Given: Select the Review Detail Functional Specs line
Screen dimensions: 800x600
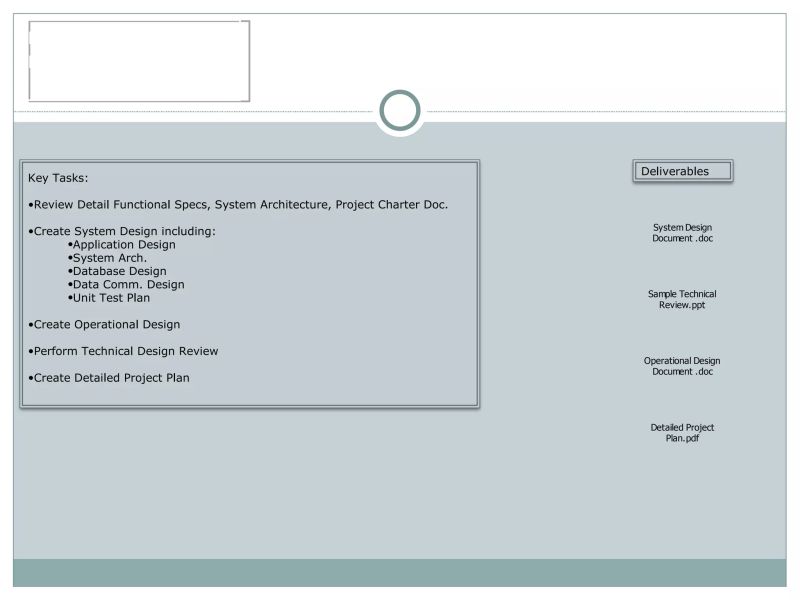Looking at the screenshot, I should [x=240, y=204].
